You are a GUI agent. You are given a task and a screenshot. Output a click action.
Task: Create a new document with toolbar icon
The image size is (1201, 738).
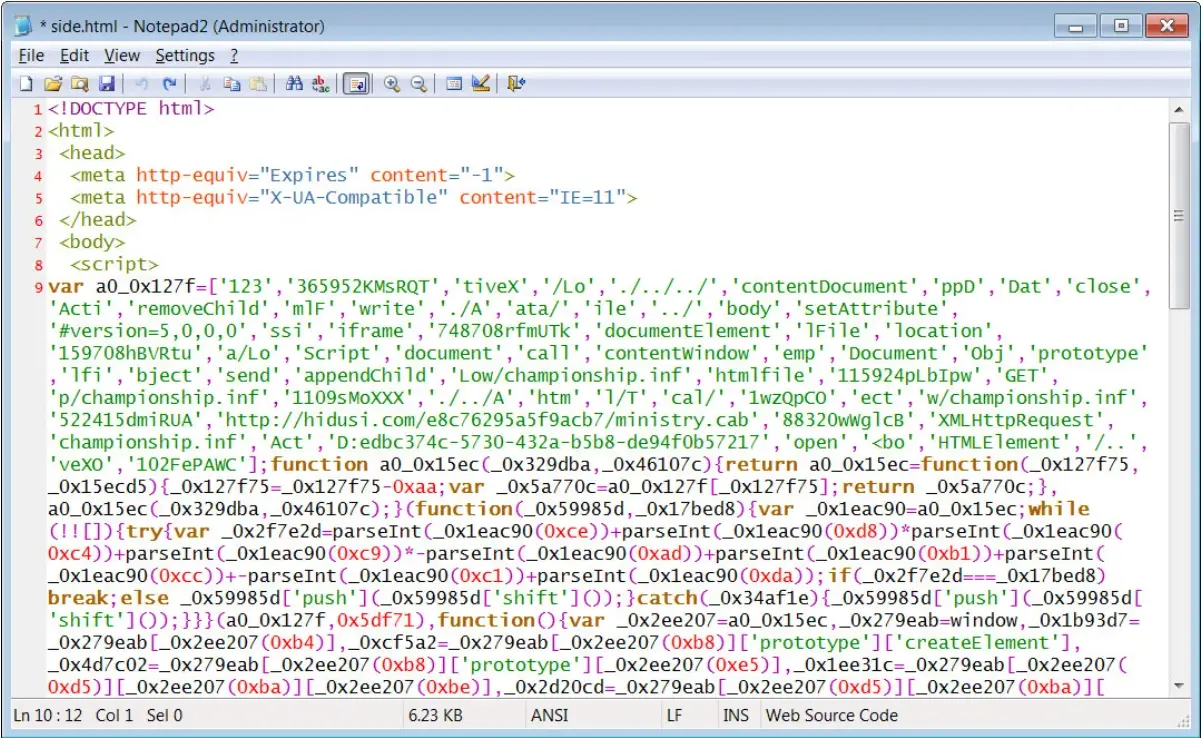point(27,84)
